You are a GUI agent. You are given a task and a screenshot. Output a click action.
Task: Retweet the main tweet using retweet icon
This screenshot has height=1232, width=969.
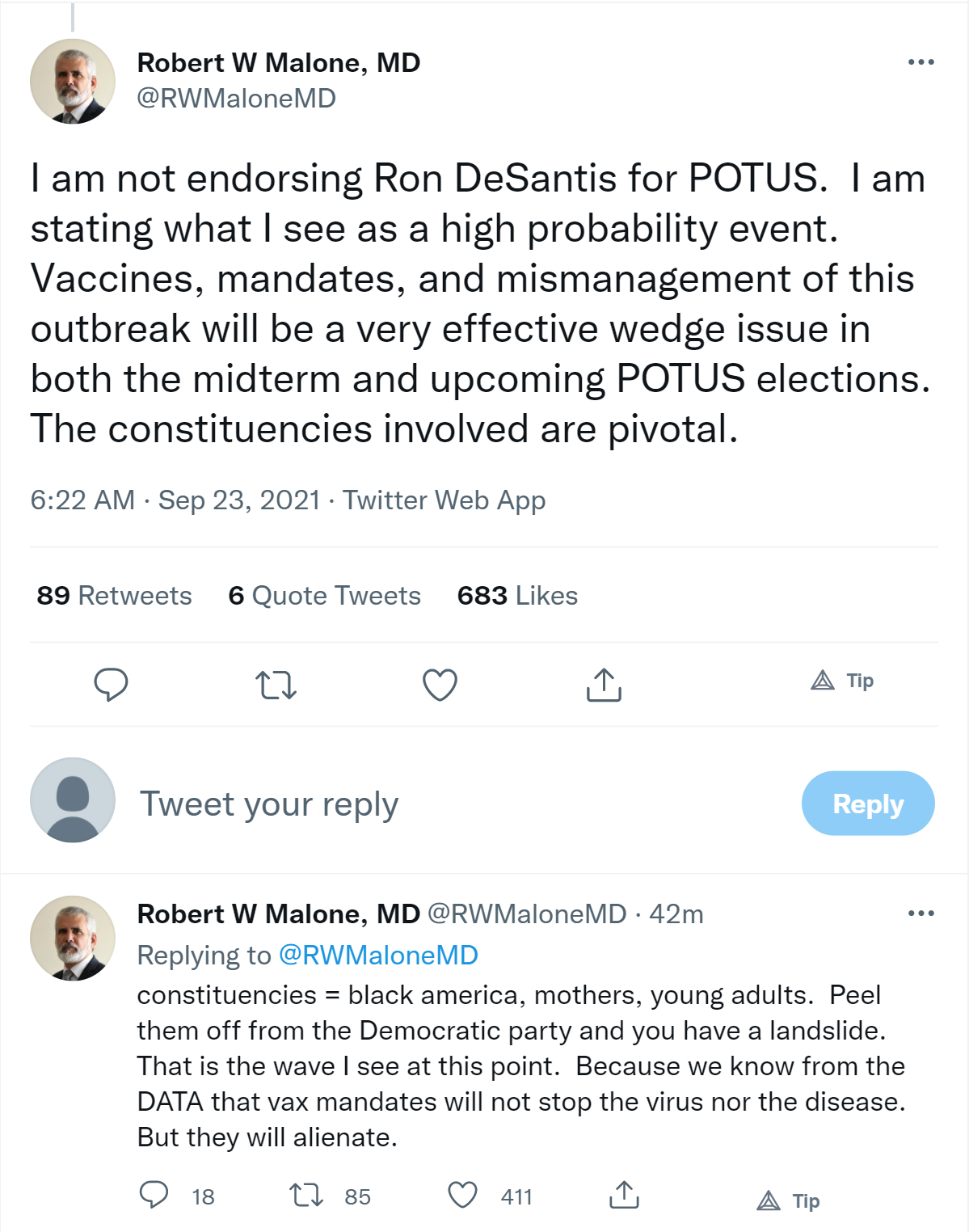276,685
